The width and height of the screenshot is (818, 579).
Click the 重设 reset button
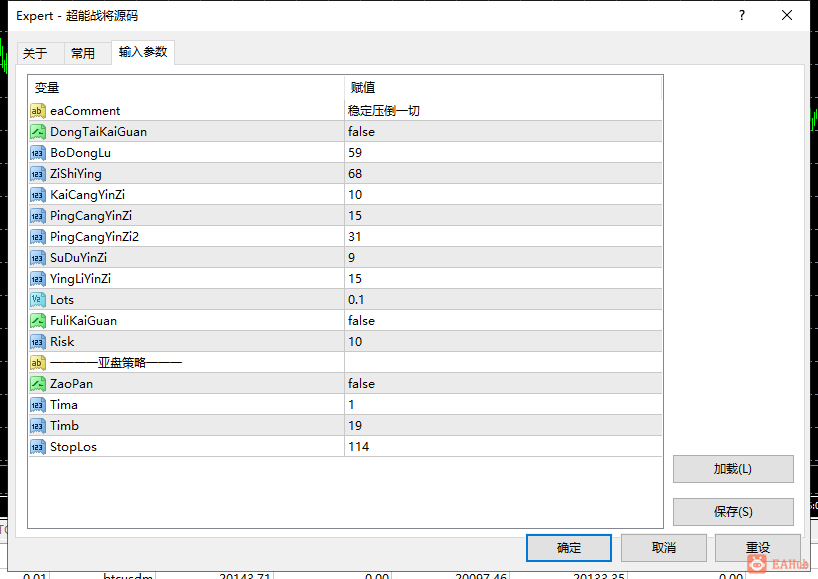(757, 548)
